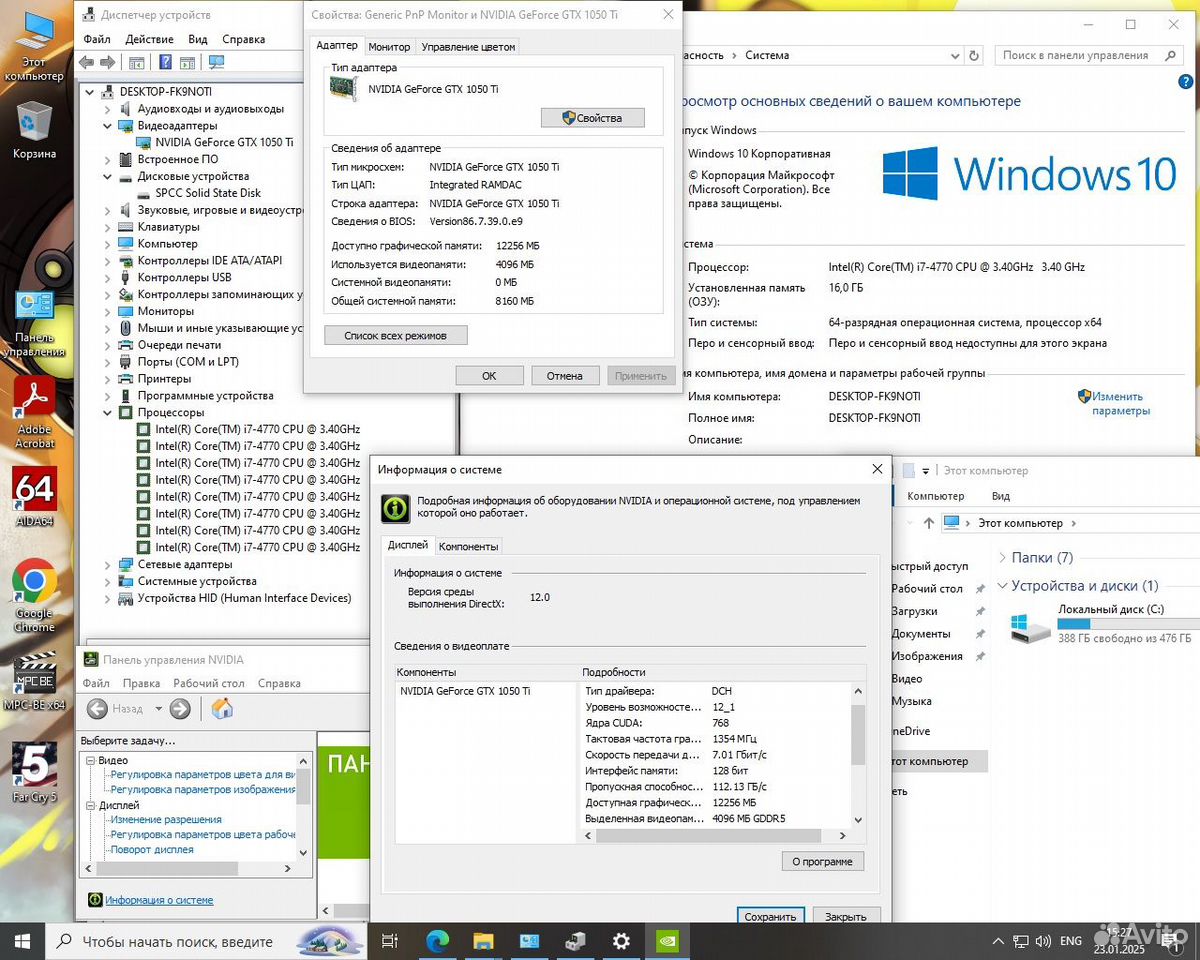Open the Вид menu in Device Manager

pyautogui.click(x=198, y=39)
